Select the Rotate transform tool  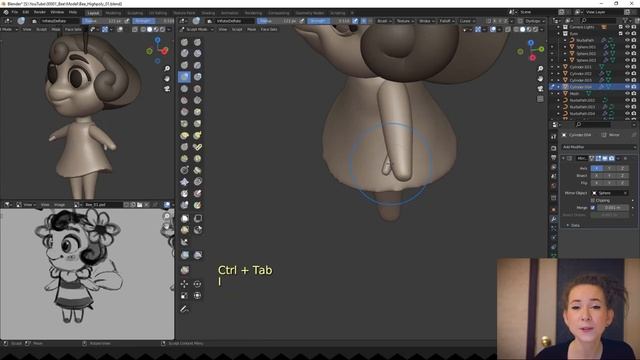point(198,284)
